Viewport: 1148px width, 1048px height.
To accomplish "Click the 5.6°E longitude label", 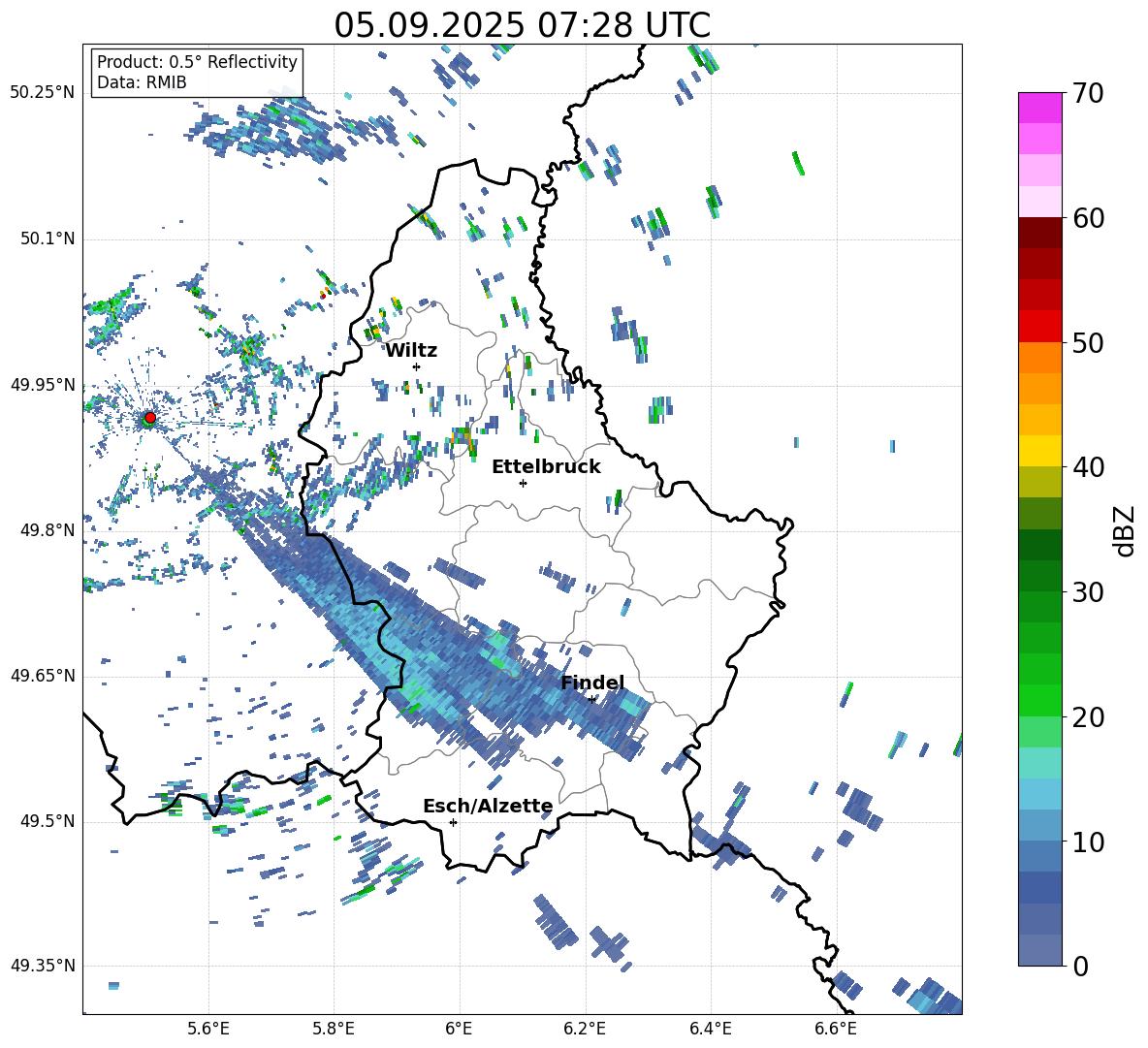I will (x=208, y=1029).
